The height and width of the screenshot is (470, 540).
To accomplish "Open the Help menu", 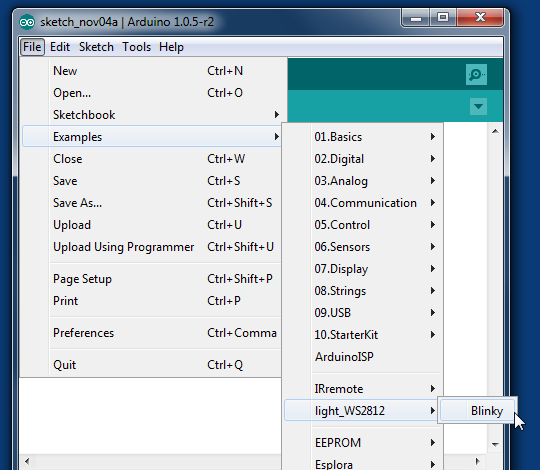I will pyautogui.click(x=171, y=47).
